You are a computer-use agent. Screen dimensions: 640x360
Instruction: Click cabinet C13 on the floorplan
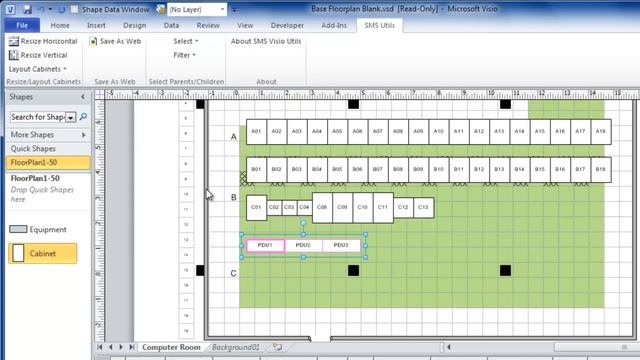point(423,207)
